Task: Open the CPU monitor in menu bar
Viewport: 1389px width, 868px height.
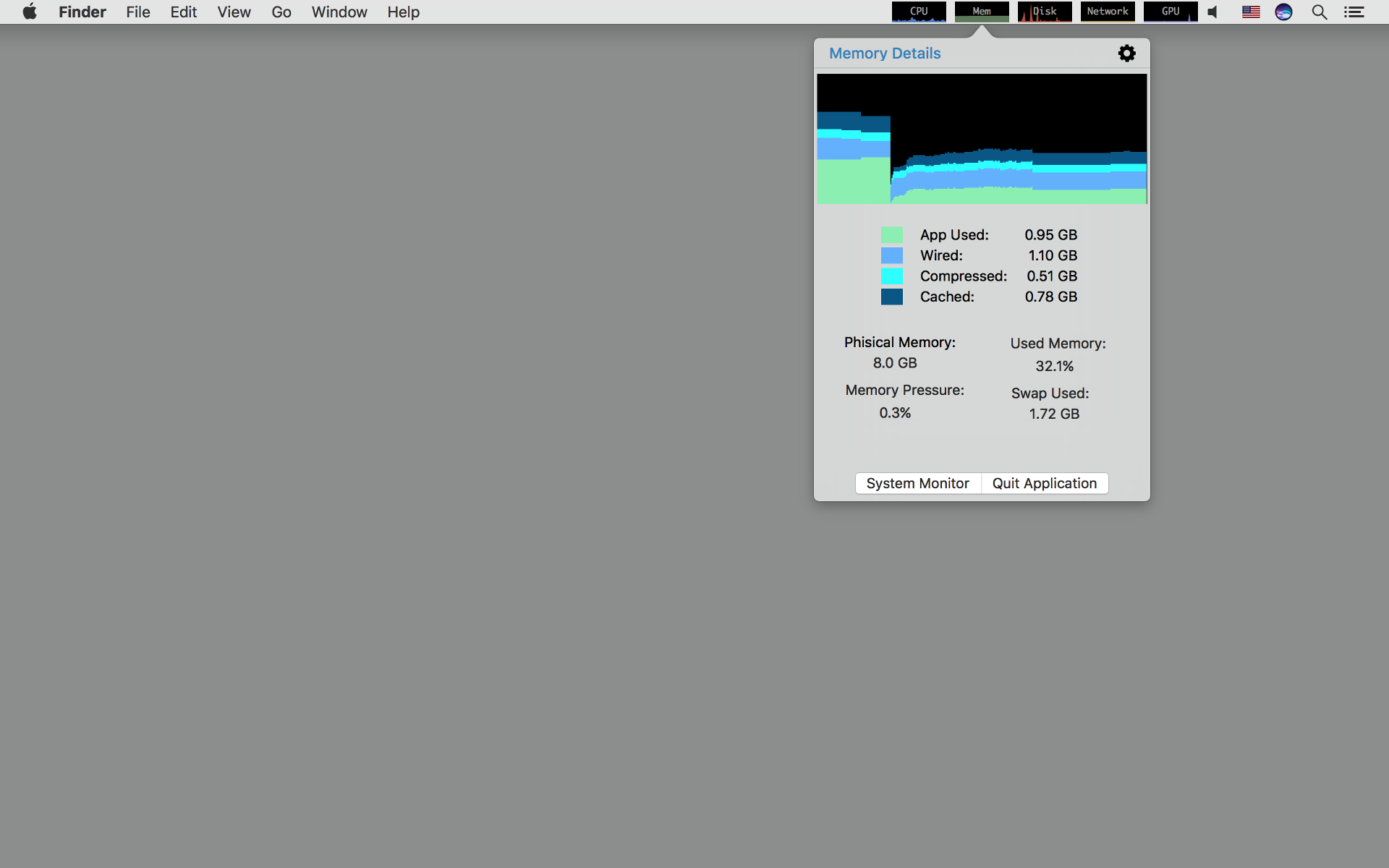Action: [919, 12]
